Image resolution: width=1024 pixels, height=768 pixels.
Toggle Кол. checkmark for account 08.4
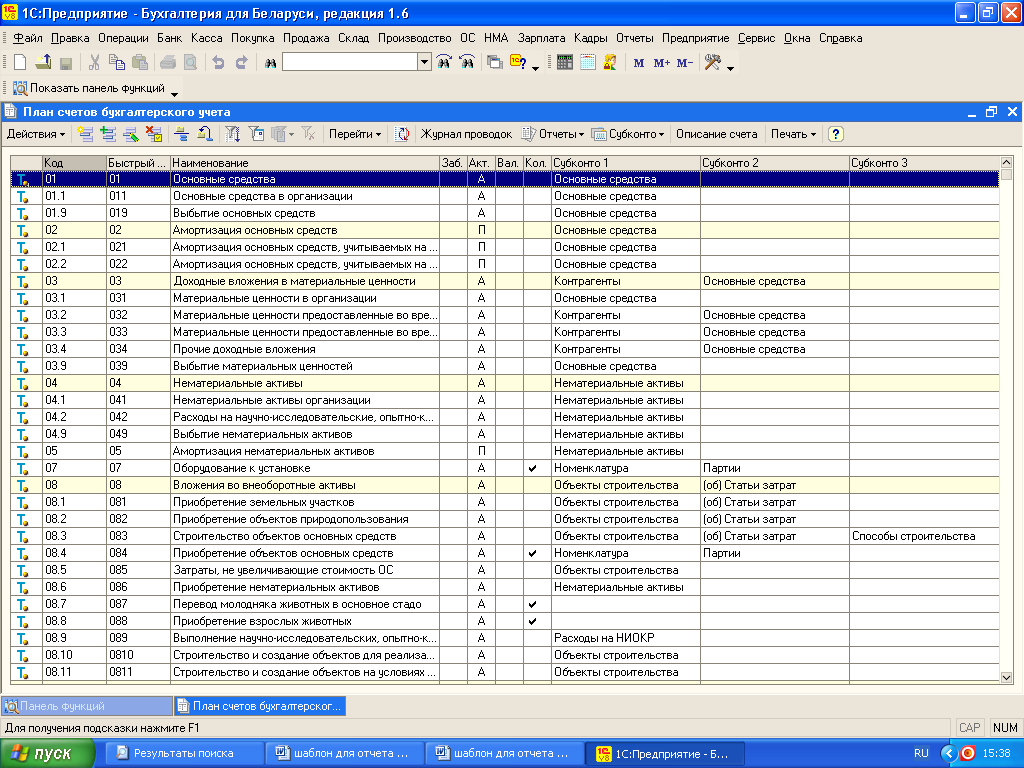533,553
